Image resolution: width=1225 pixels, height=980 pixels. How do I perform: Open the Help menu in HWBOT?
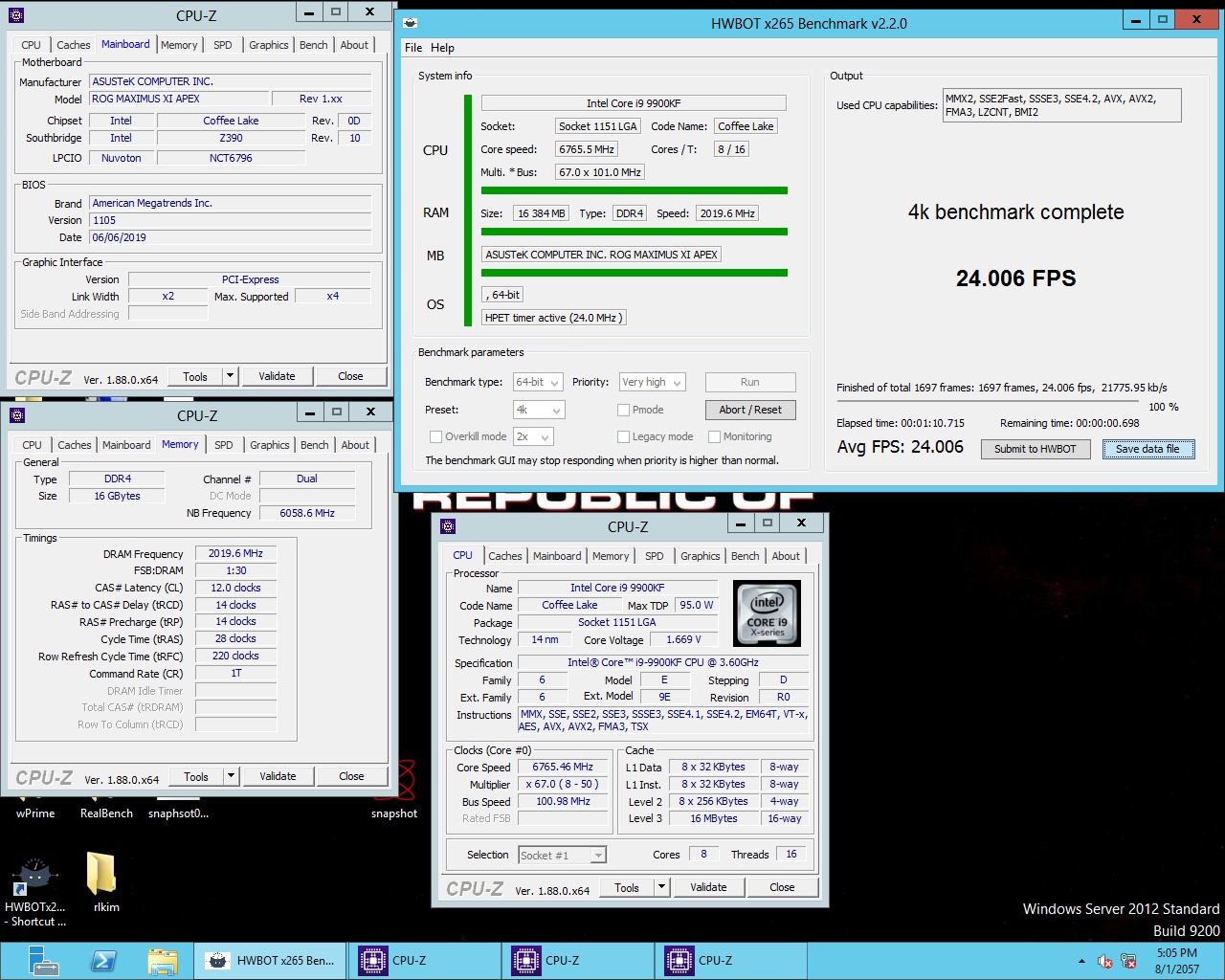(442, 48)
